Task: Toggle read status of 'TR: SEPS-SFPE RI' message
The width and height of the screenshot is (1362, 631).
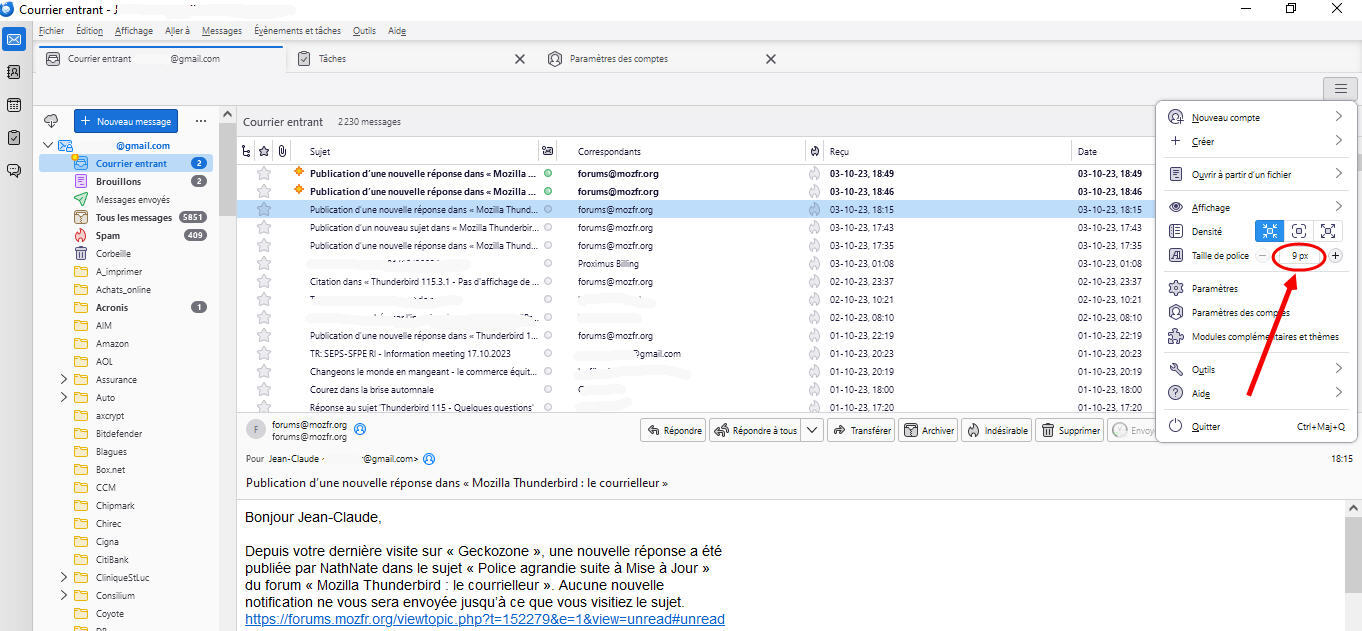Action: click(547, 354)
